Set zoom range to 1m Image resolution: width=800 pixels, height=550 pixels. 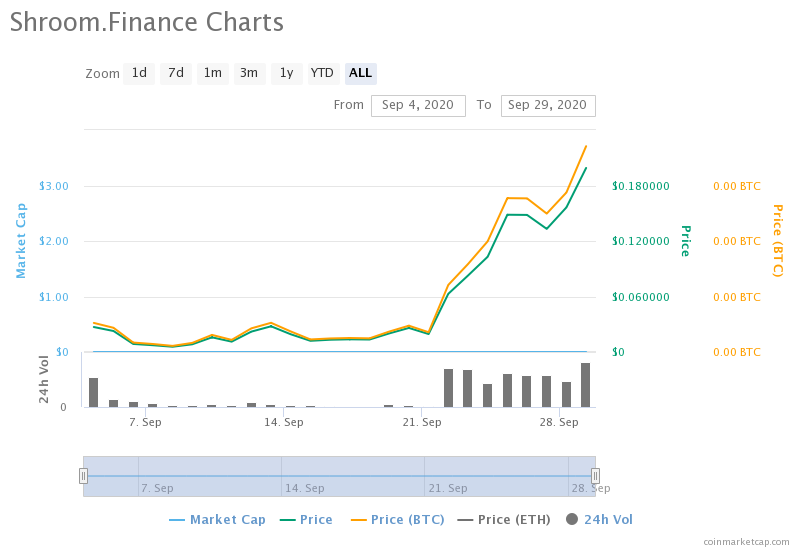(213, 73)
